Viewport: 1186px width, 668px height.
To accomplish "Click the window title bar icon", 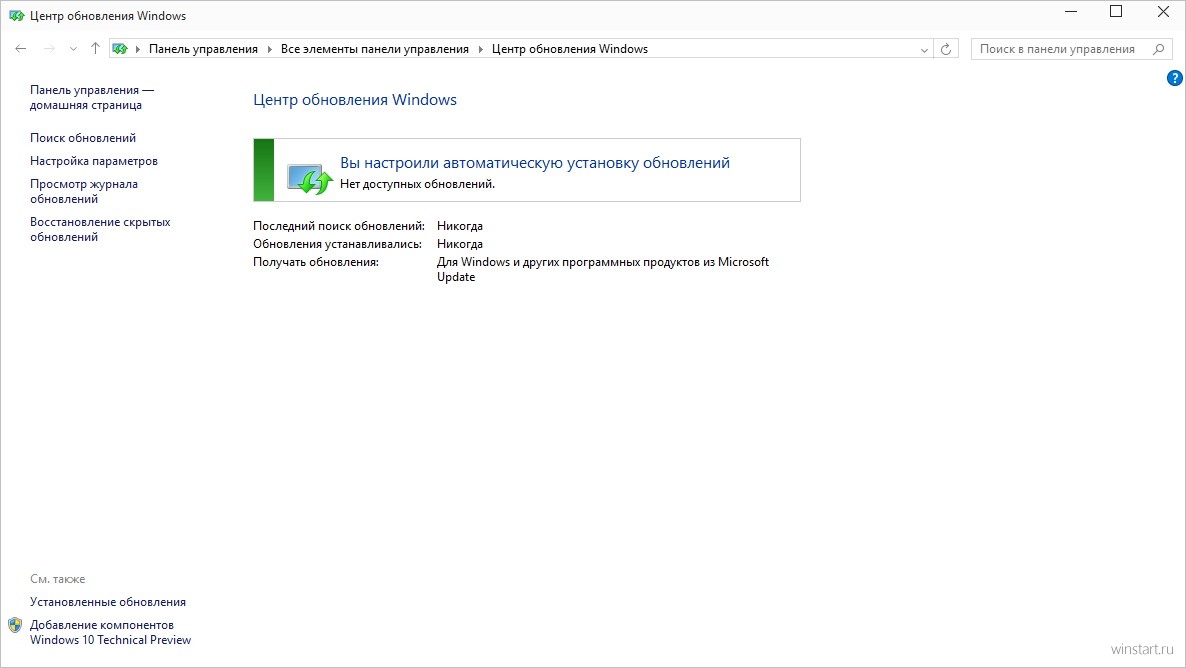I will point(17,15).
